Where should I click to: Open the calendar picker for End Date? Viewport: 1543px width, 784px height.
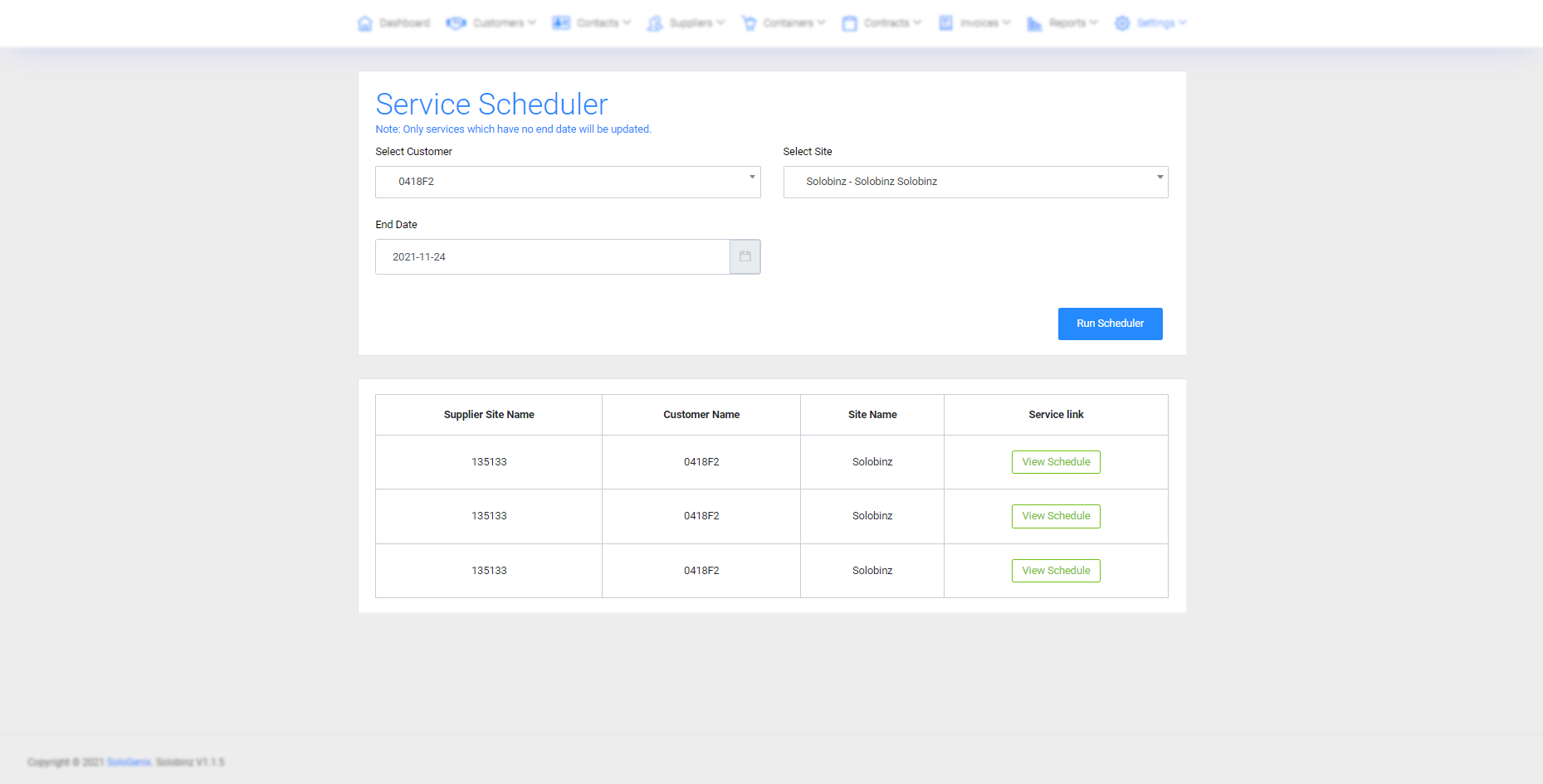pyautogui.click(x=745, y=257)
